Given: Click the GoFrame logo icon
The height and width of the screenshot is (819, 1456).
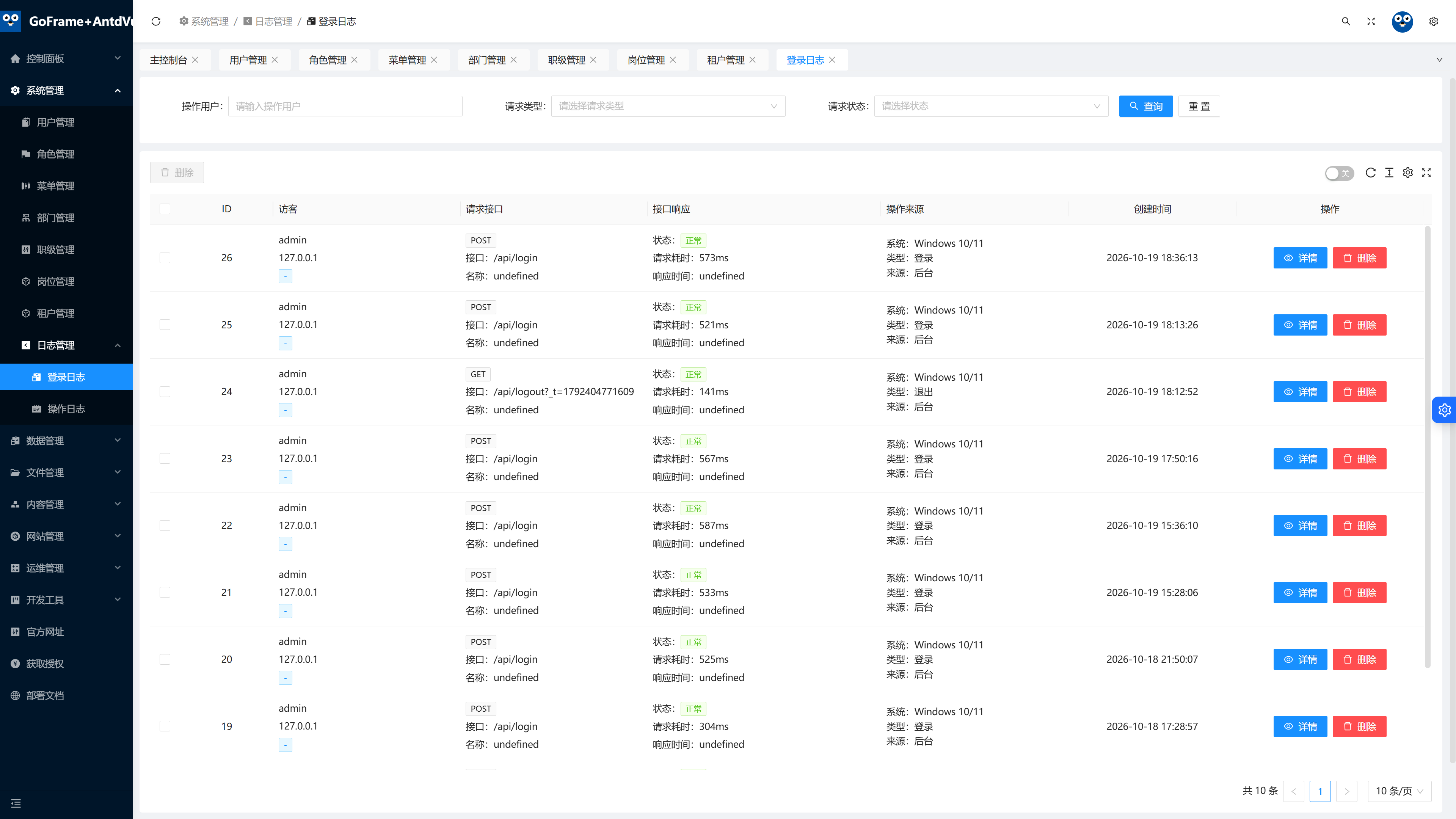Looking at the screenshot, I should pos(11,22).
